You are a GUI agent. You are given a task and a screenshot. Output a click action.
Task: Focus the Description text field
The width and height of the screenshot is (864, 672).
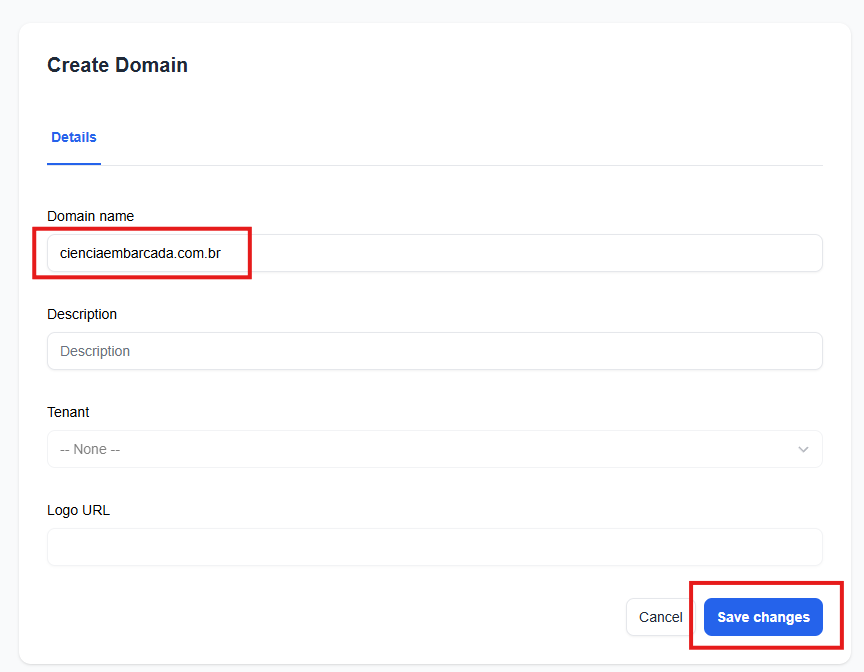[x=434, y=351]
